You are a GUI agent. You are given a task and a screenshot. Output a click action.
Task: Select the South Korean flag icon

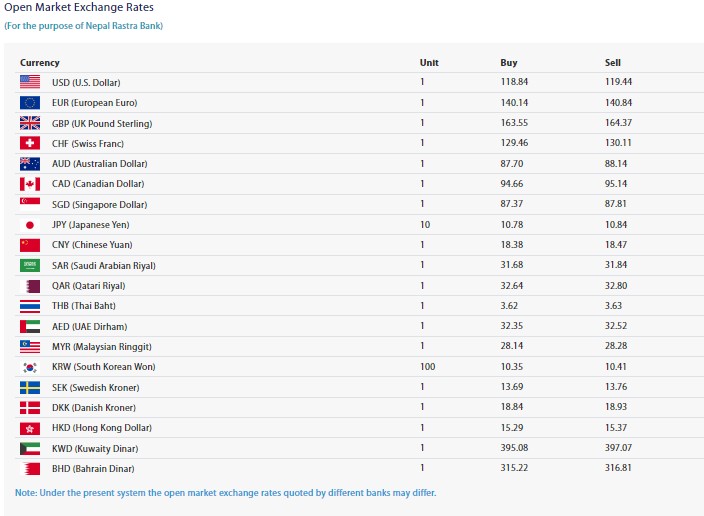30,367
